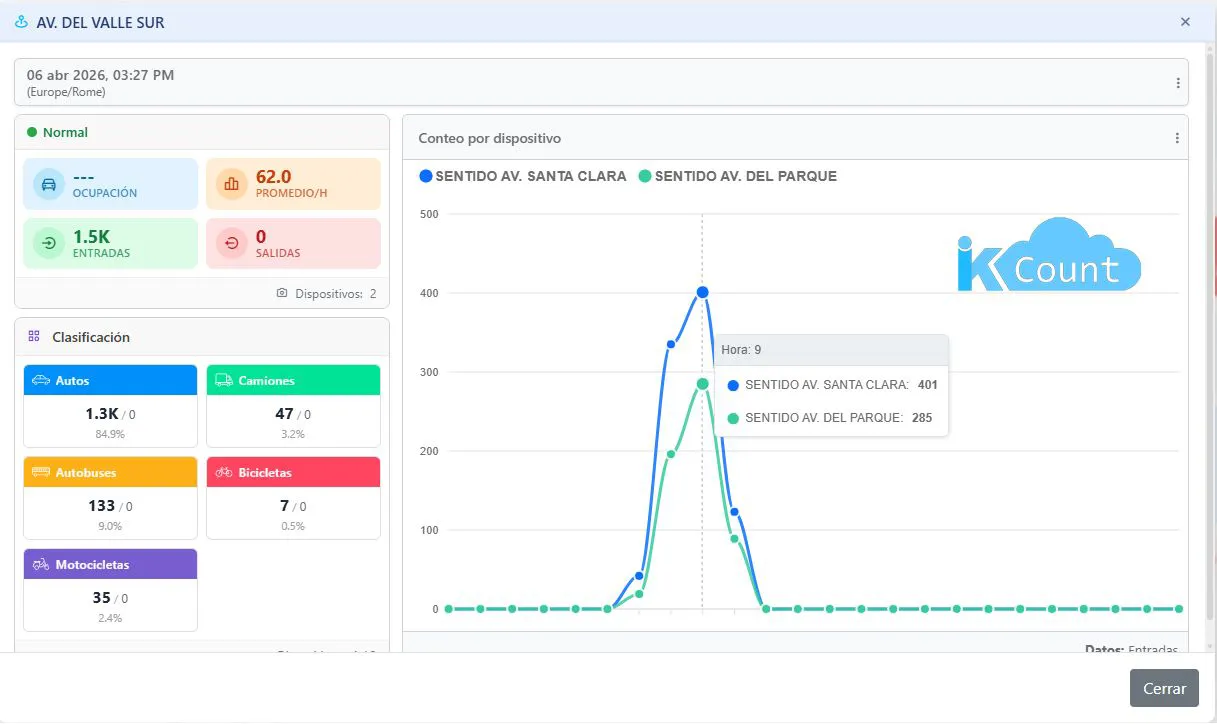Close the AV. DEL VALLE SUR dialog
The height and width of the screenshot is (724, 1217).
coord(1185,22)
